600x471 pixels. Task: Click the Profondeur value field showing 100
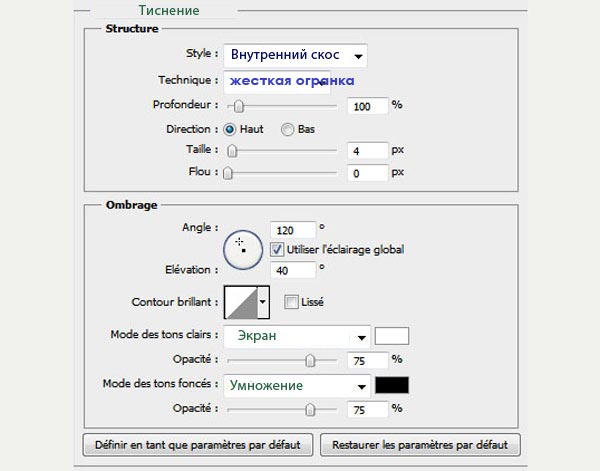(x=367, y=106)
